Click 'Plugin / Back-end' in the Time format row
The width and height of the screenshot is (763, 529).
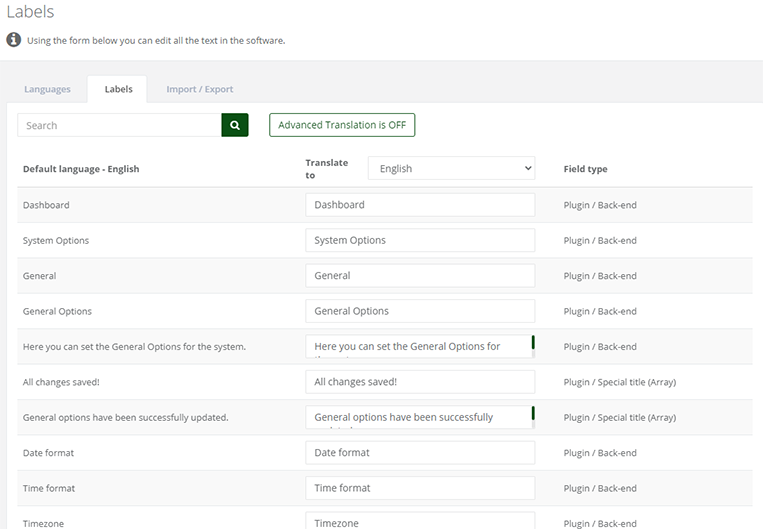pos(600,488)
